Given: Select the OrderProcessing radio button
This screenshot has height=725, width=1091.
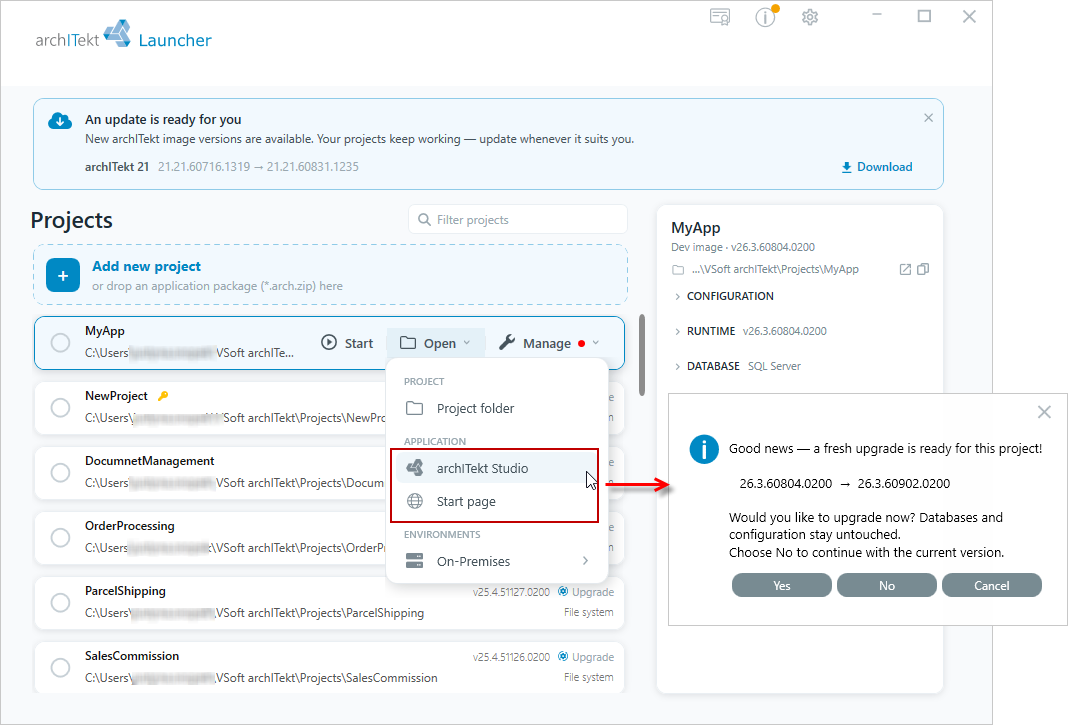Looking at the screenshot, I should [61, 537].
